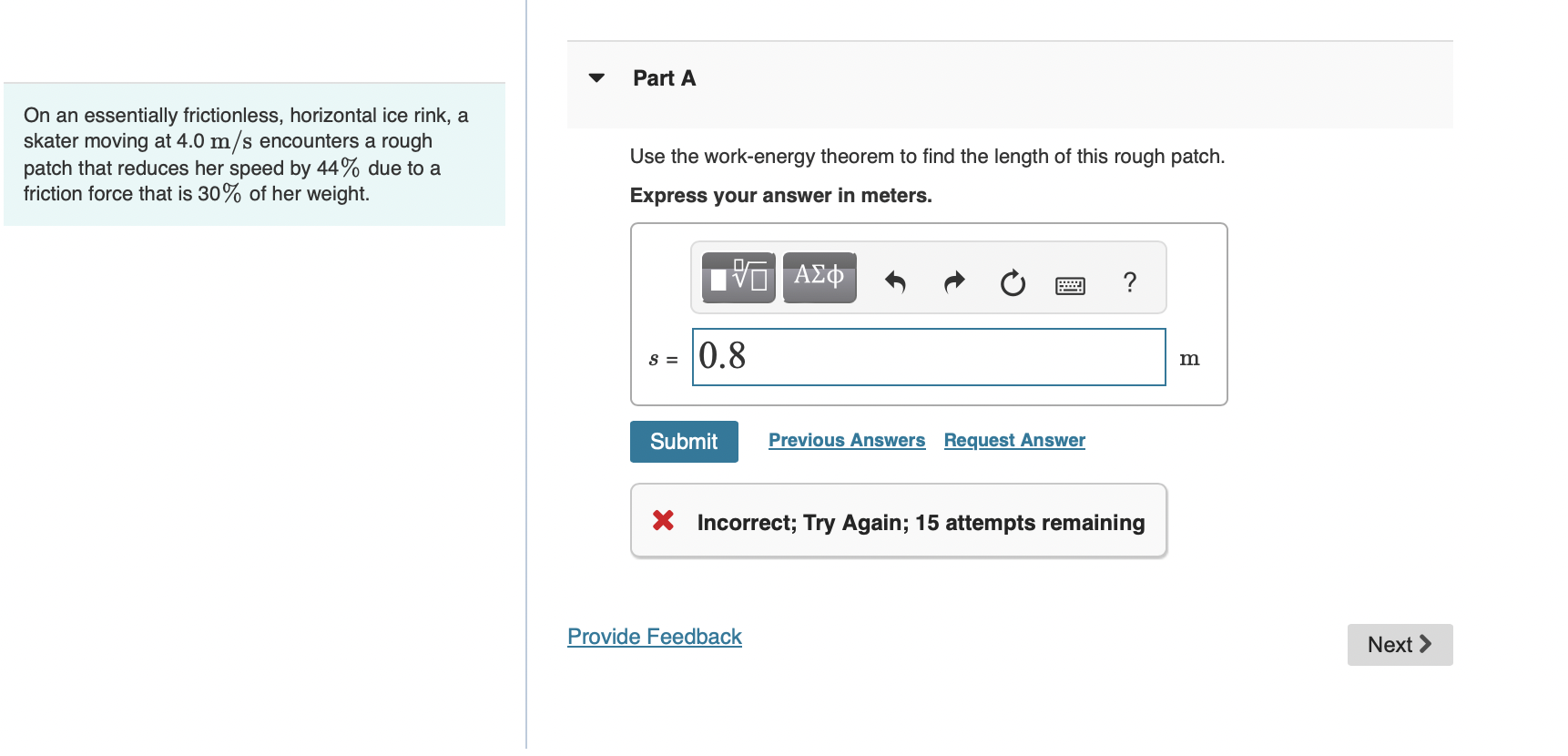The image size is (1568, 756).
Task: Open the math templates menu in the equation toolbar
Action: [737, 278]
